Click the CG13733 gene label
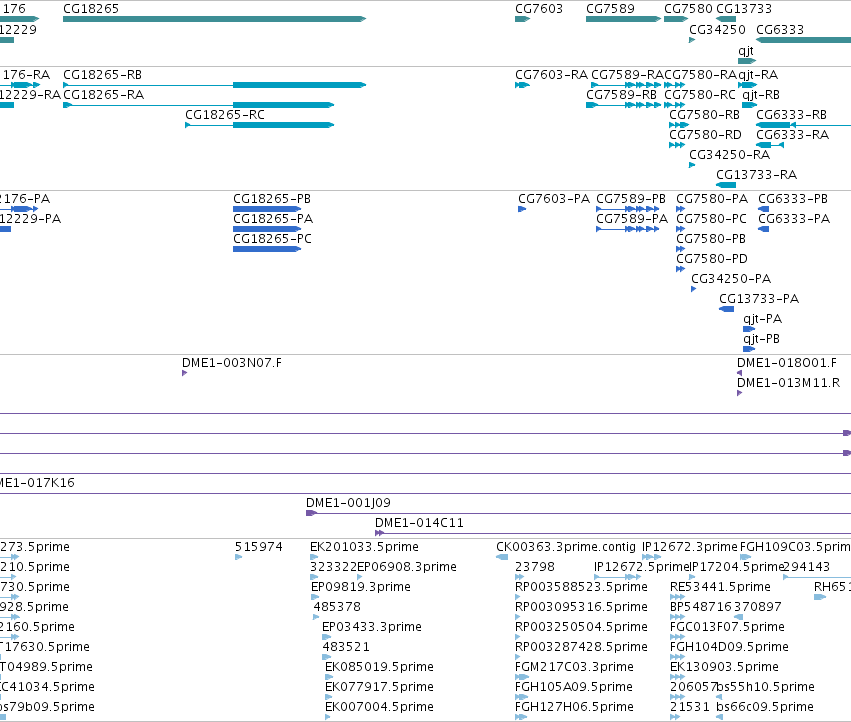Viewport: 851px width, 722px height. [744, 9]
